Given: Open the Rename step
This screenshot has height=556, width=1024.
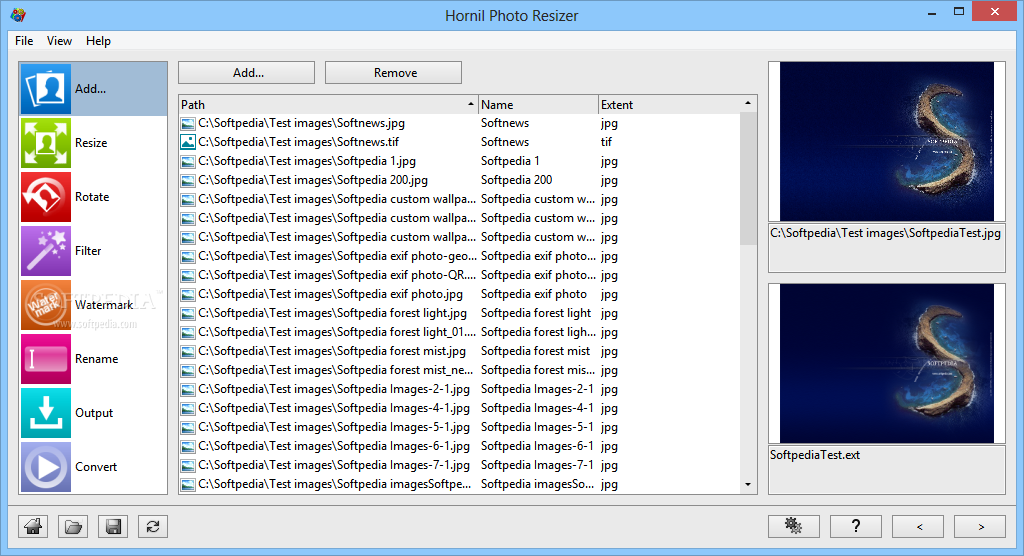Looking at the screenshot, I should coord(93,359).
